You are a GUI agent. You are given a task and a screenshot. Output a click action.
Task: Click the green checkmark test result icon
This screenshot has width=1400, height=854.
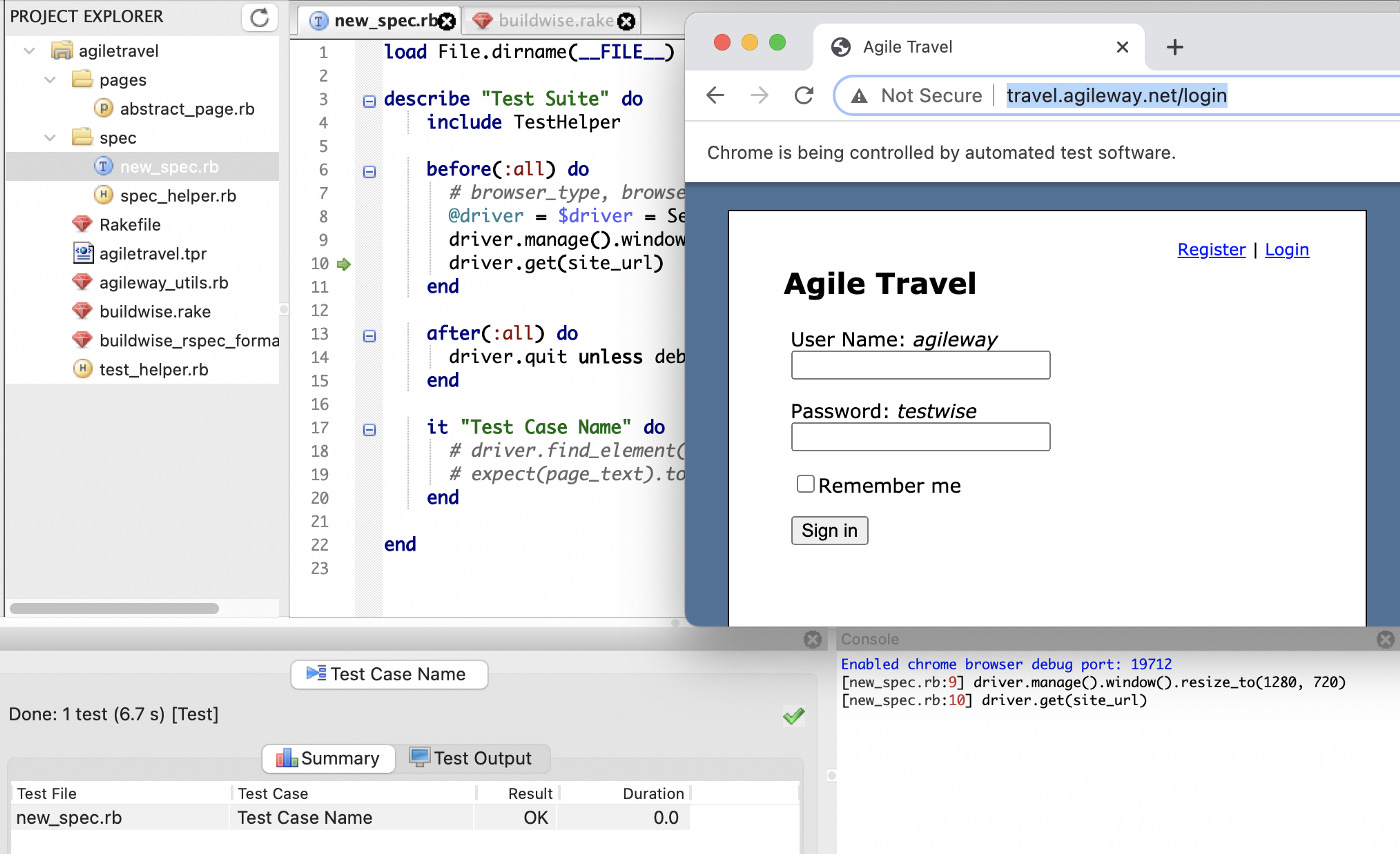point(795,716)
